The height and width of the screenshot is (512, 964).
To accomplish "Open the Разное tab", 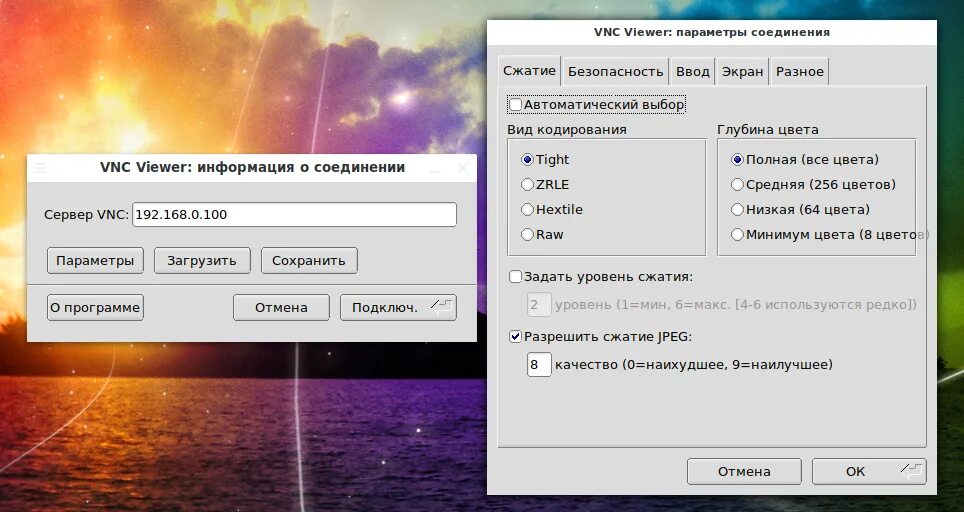I will [799, 72].
